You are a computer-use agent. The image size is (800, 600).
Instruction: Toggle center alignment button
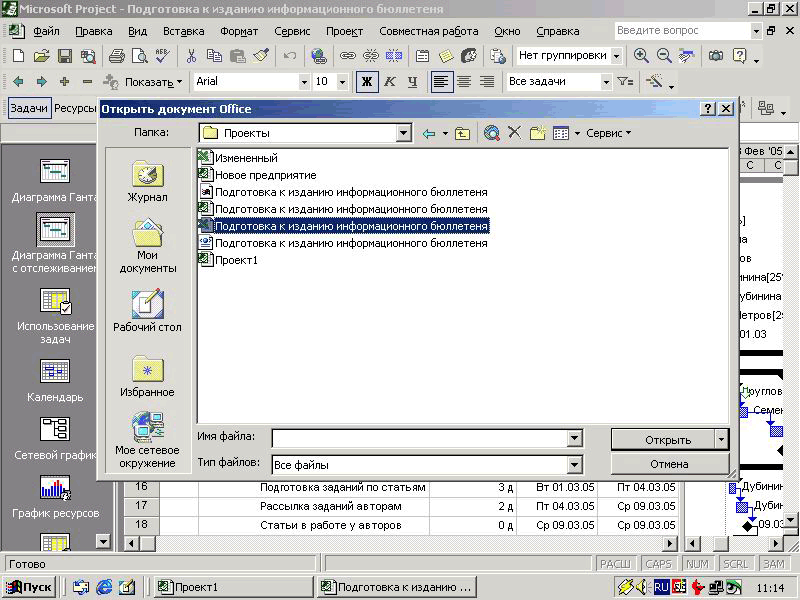[464, 82]
